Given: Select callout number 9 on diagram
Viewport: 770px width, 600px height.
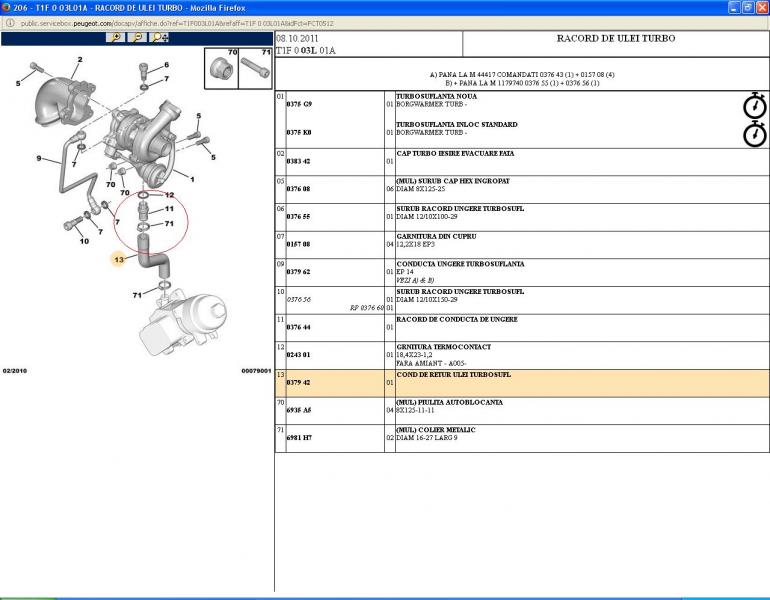Looking at the screenshot, I should [x=39, y=158].
